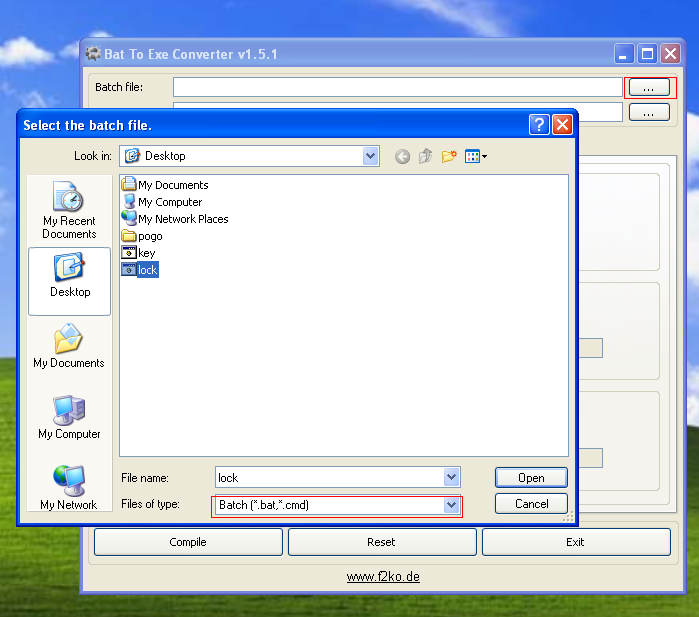
Task: Expand the Look in dropdown
Action: pos(371,156)
